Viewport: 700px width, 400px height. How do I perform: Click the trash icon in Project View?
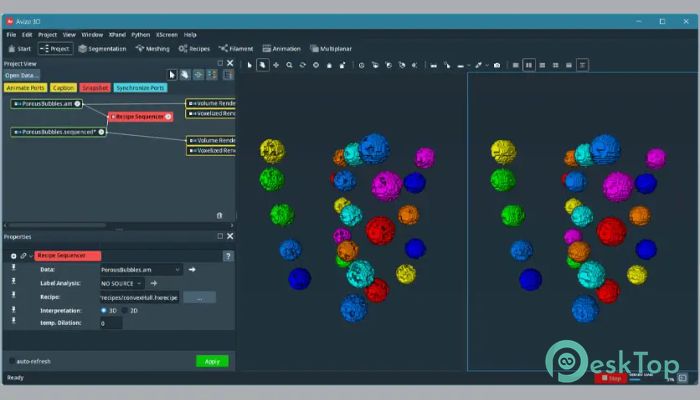(219, 216)
